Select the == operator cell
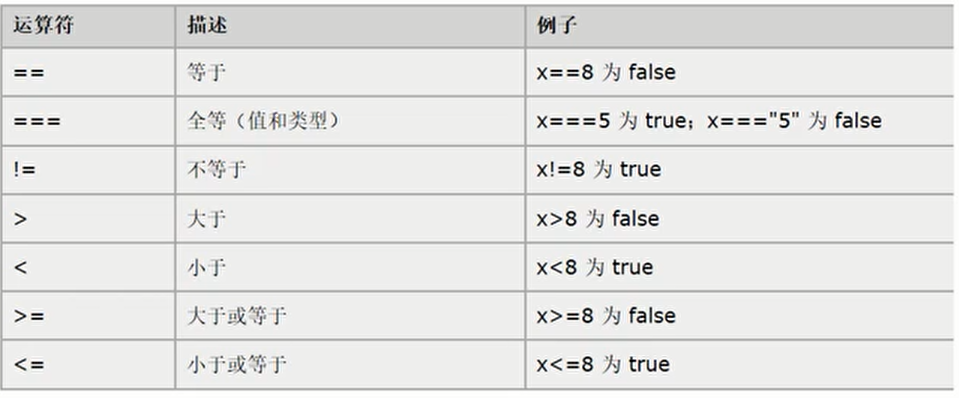The width and height of the screenshot is (959, 398). 88,72
